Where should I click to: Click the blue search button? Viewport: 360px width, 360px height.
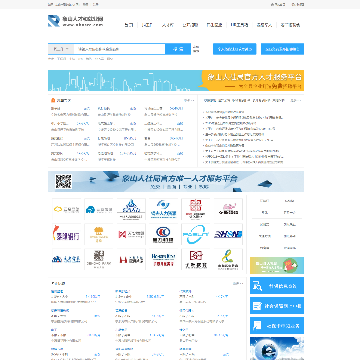pos(178,49)
